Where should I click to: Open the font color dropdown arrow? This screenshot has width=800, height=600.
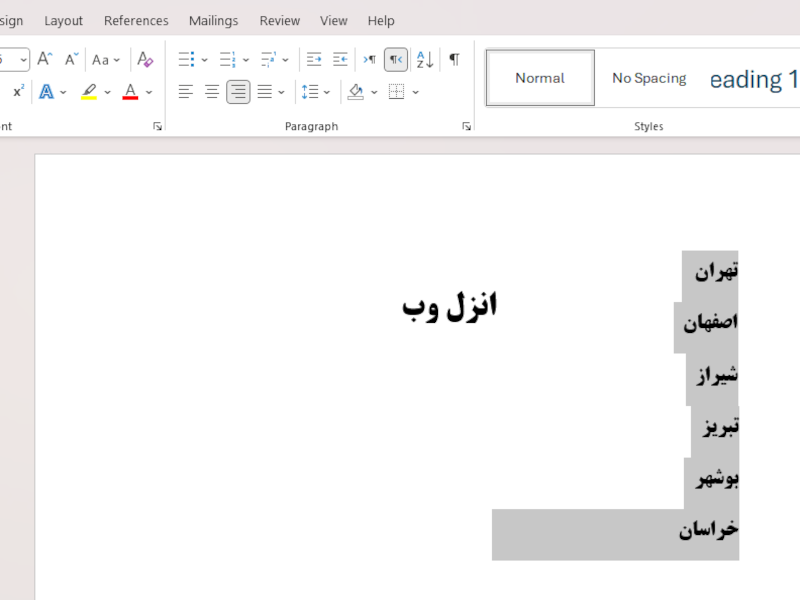point(149,92)
